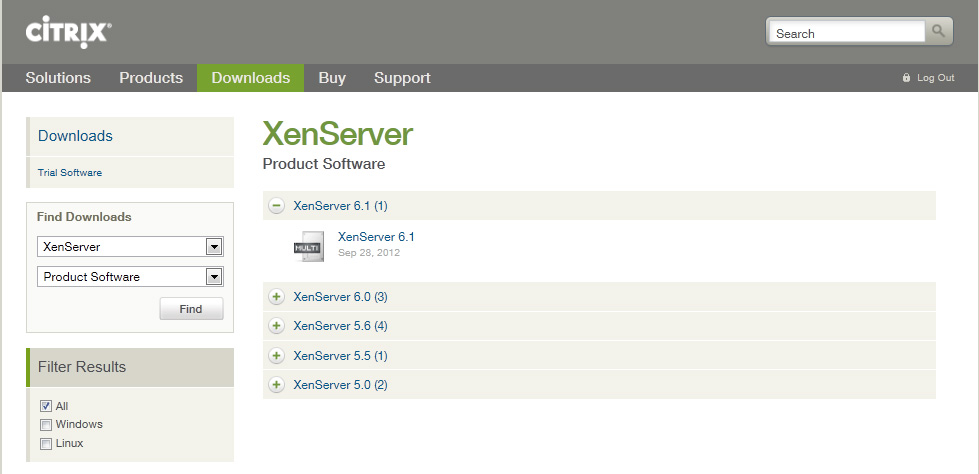Click into the Search input field
979x474 pixels.
[x=847, y=33]
